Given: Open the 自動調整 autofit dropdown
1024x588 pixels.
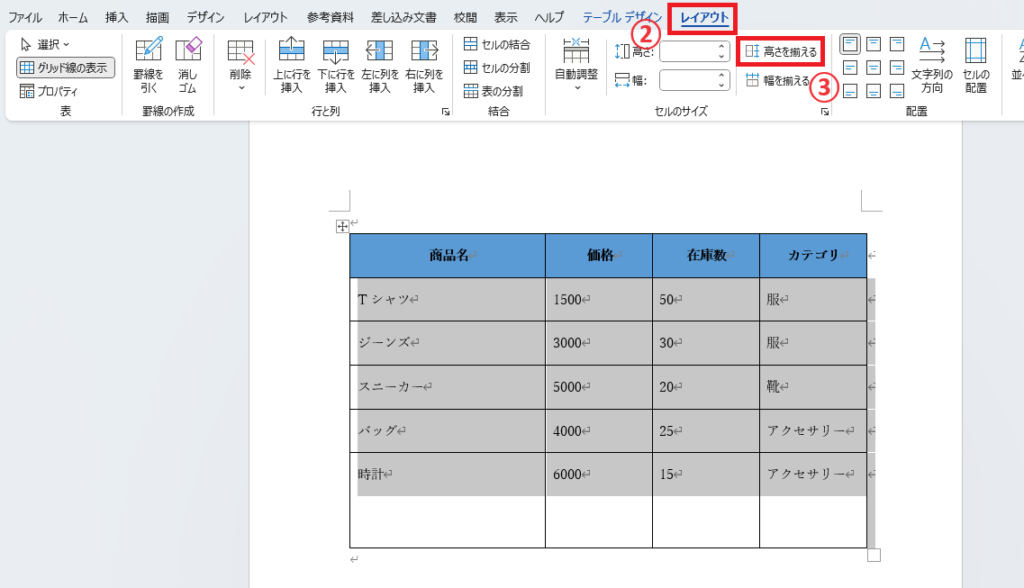Looking at the screenshot, I should pos(576,65).
